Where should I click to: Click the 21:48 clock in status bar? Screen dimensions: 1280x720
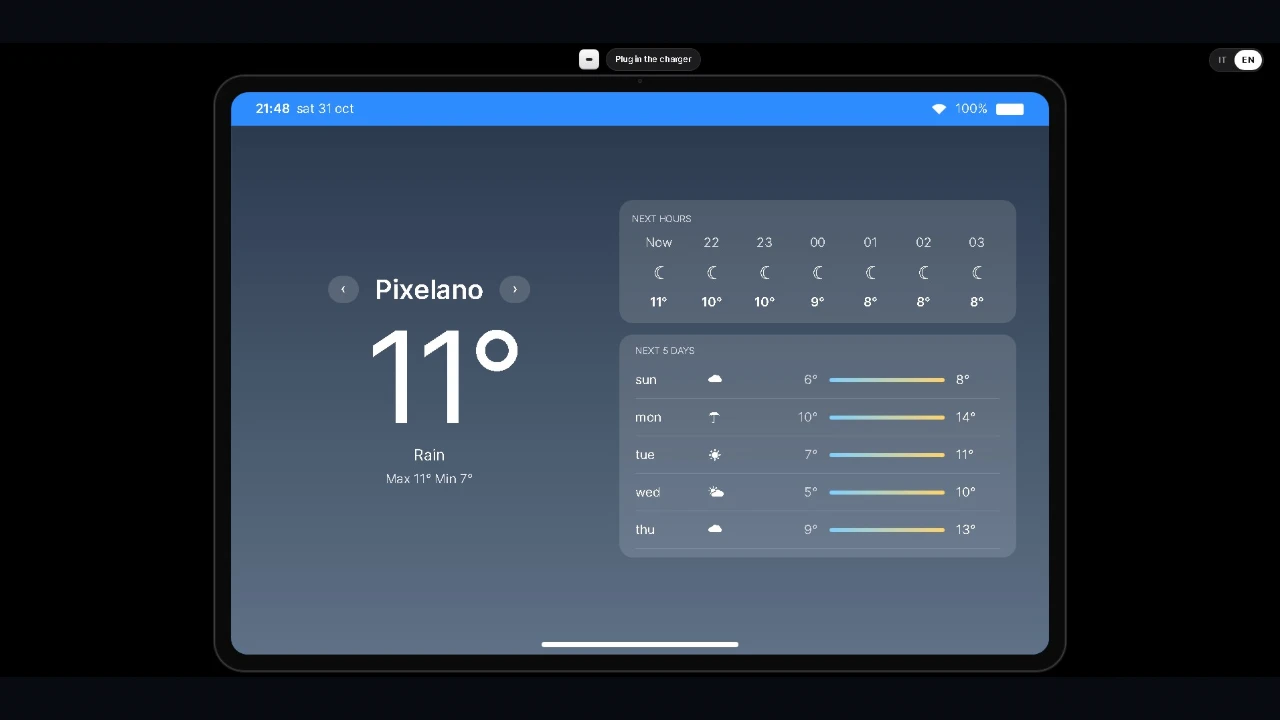[x=272, y=109]
